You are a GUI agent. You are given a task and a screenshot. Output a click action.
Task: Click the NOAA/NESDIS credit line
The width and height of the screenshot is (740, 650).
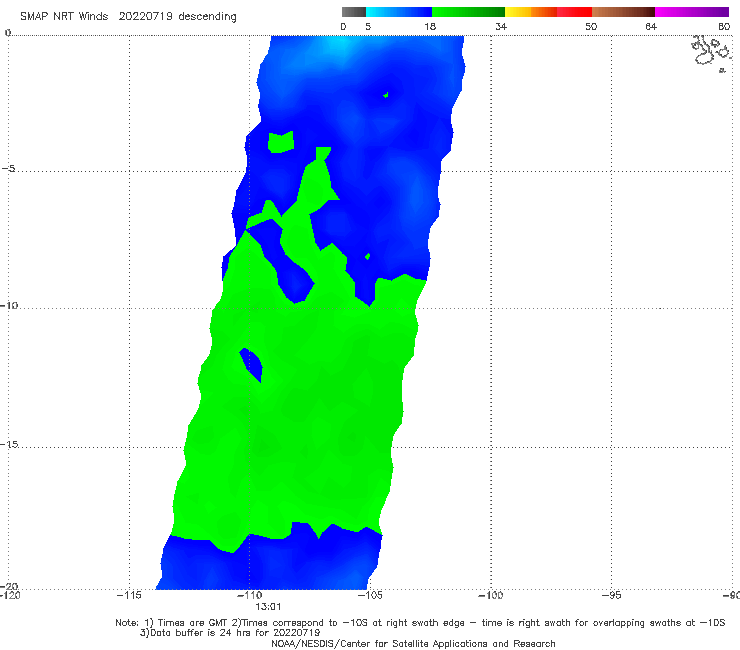pyautogui.click(x=413, y=644)
